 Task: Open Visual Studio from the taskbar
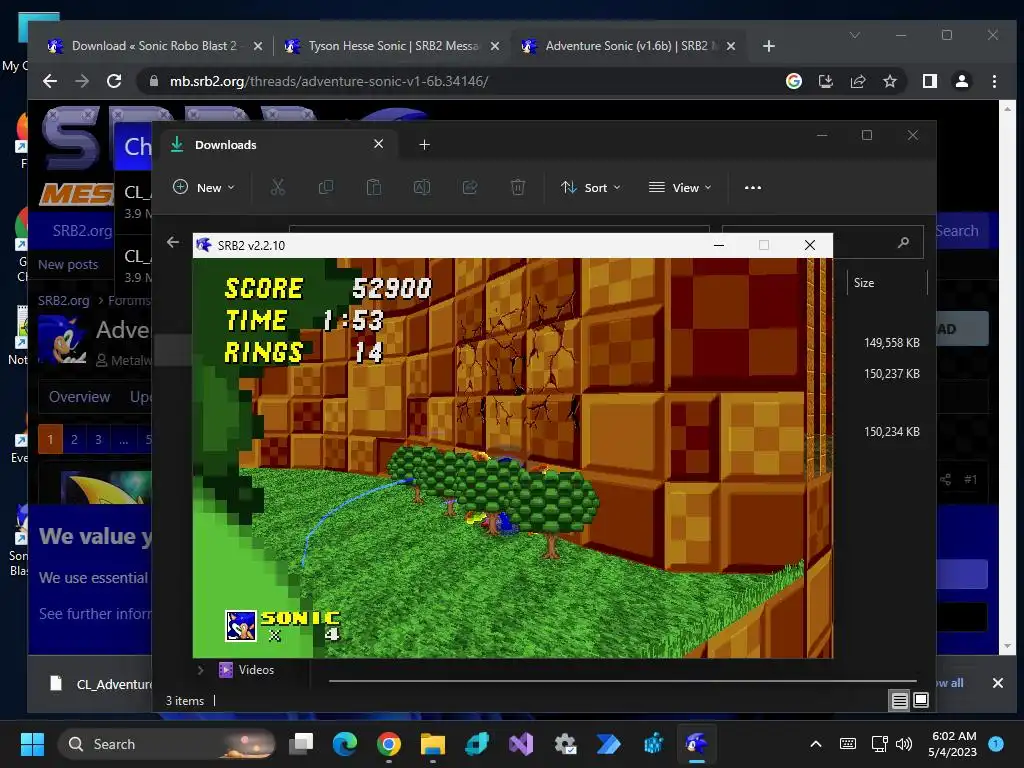(x=521, y=744)
